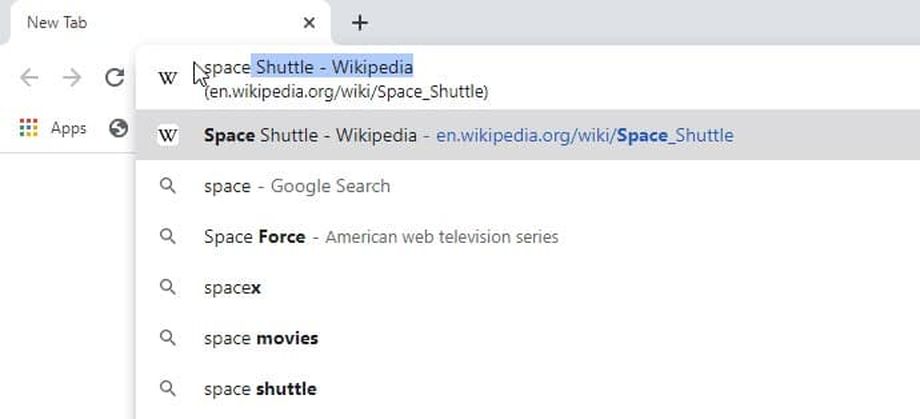Click the magnifier icon beside Space Force

168,237
